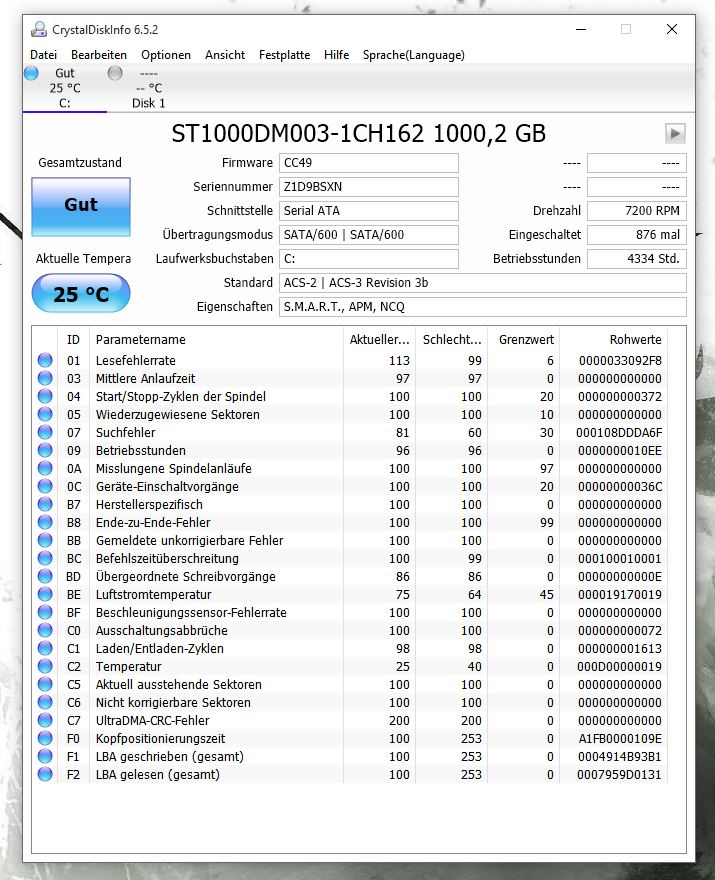Click the status orb for Gemeldete unkorrigierbare Fehler
The width and height of the screenshot is (715, 880).
(45, 540)
